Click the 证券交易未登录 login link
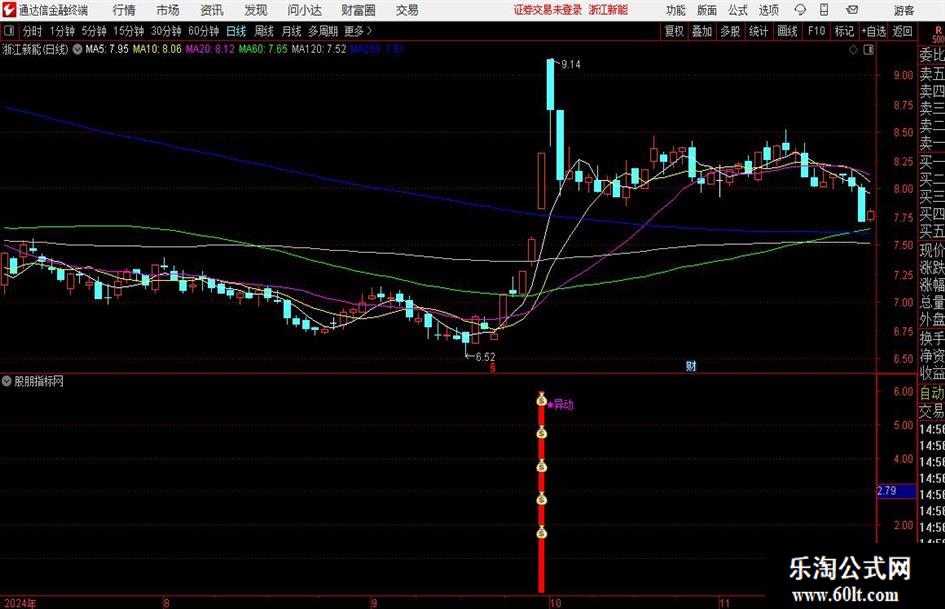The height and width of the screenshot is (609, 945). tap(548, 10)
